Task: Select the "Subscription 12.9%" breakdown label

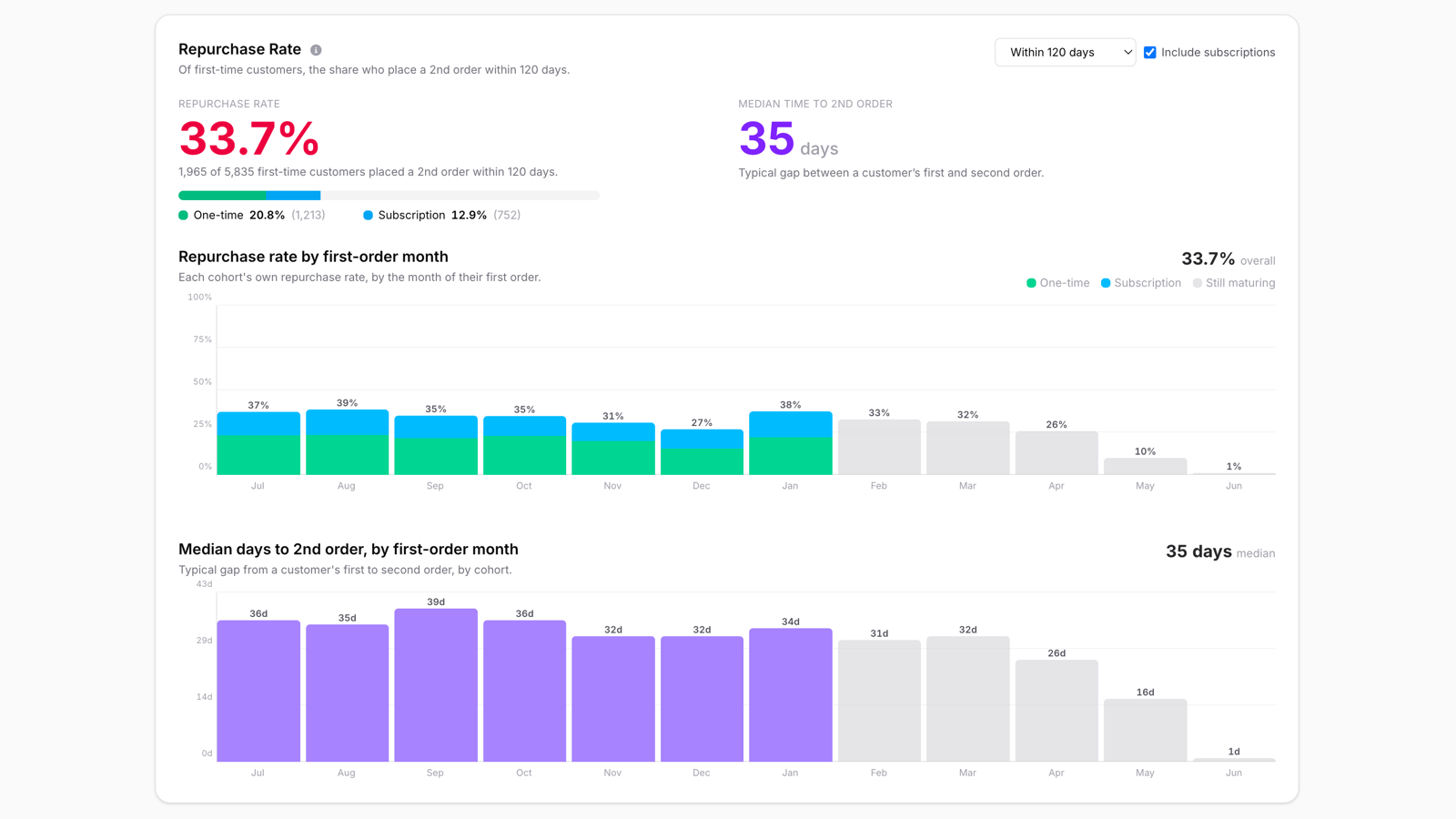Action: click(441, 216)
